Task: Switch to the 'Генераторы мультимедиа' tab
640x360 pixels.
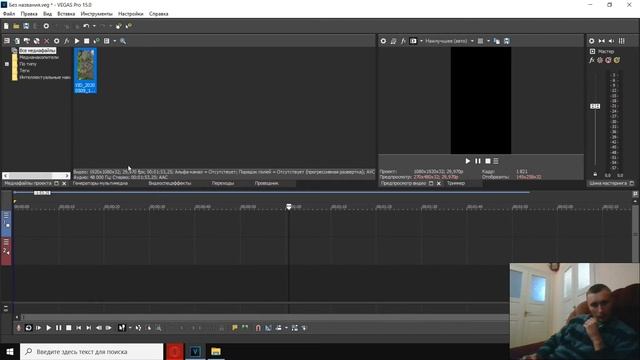Action: coord(100,183)
